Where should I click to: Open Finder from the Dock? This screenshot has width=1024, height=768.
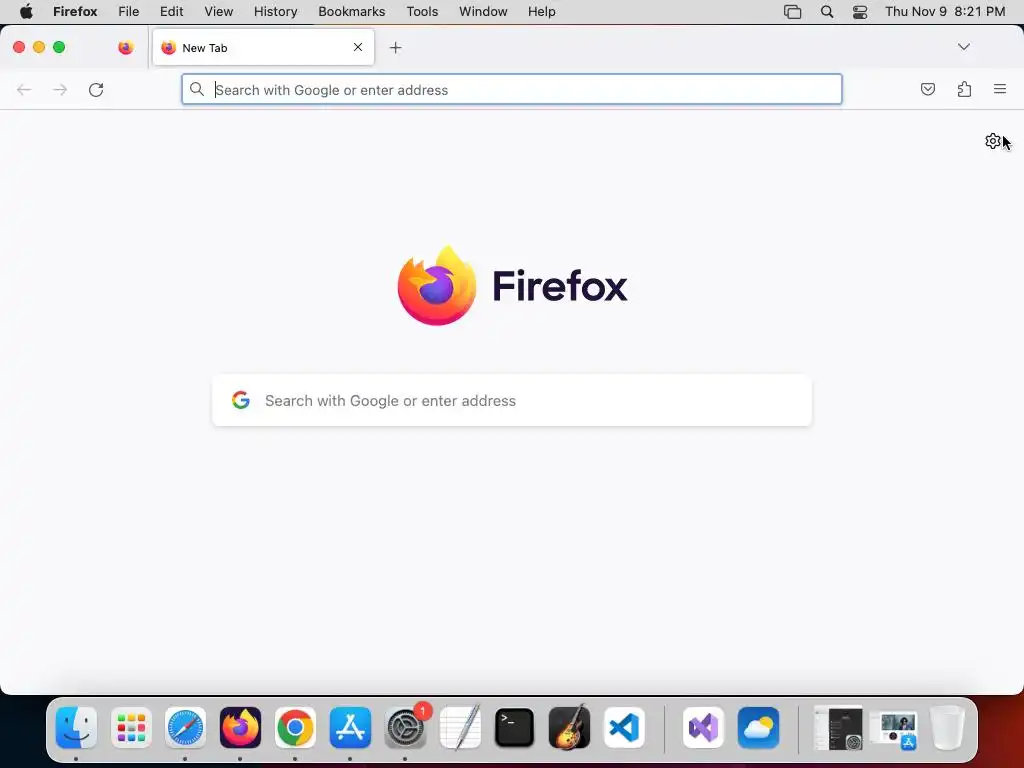76,728
